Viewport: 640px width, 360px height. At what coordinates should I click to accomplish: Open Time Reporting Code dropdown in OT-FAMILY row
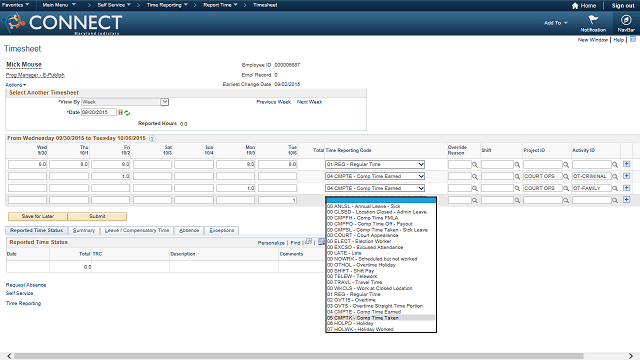tap(375, 188)
